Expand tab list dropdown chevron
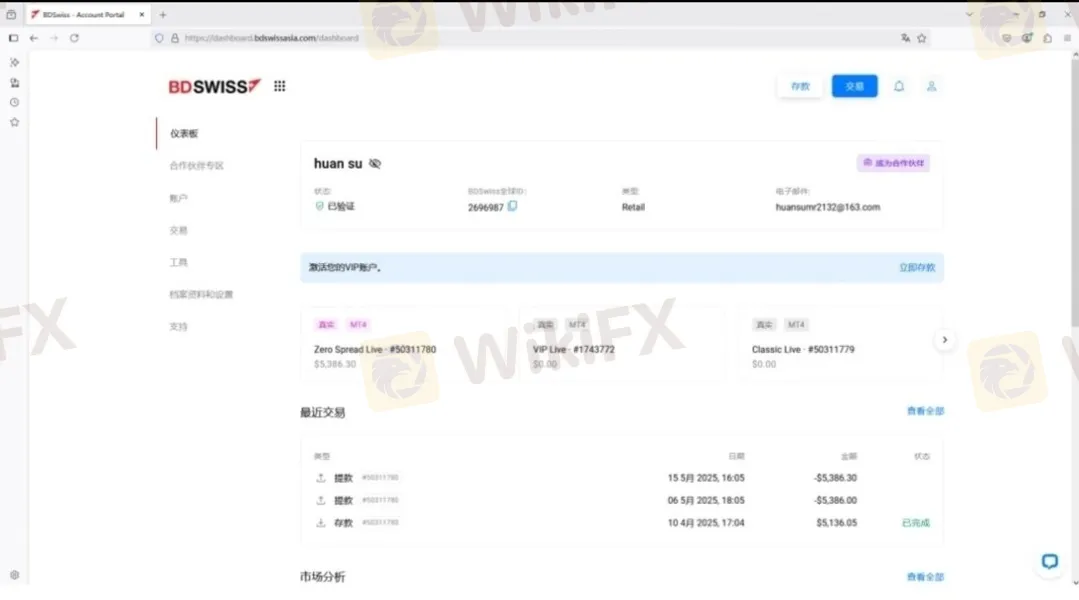This screenshot has width=1079, height=600. (x=969, y=14)
